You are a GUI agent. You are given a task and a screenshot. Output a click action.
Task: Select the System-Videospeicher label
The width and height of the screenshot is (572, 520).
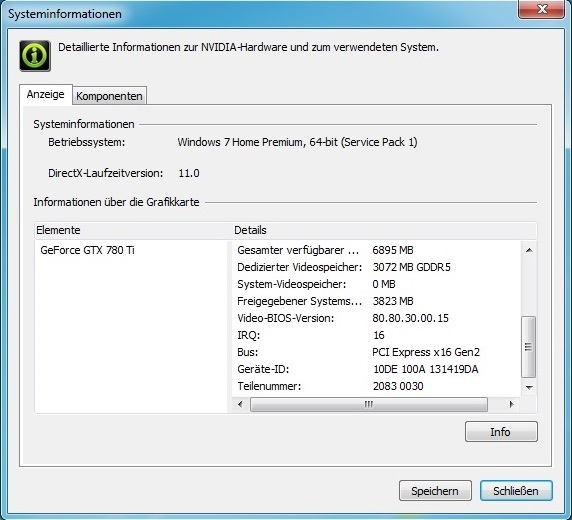pyautogui.click(x=292, y=284)
